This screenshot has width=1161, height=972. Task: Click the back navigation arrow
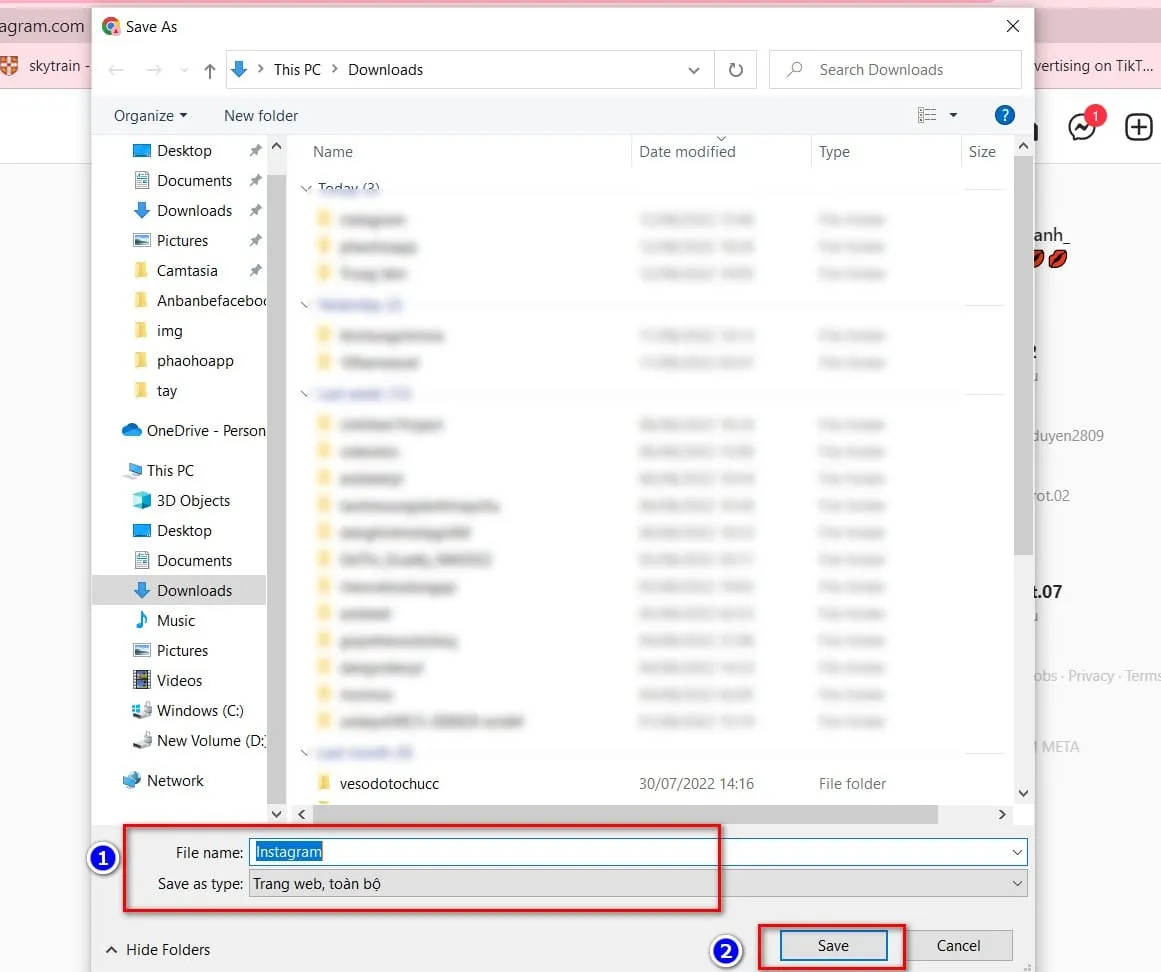[x=116, y=69]
